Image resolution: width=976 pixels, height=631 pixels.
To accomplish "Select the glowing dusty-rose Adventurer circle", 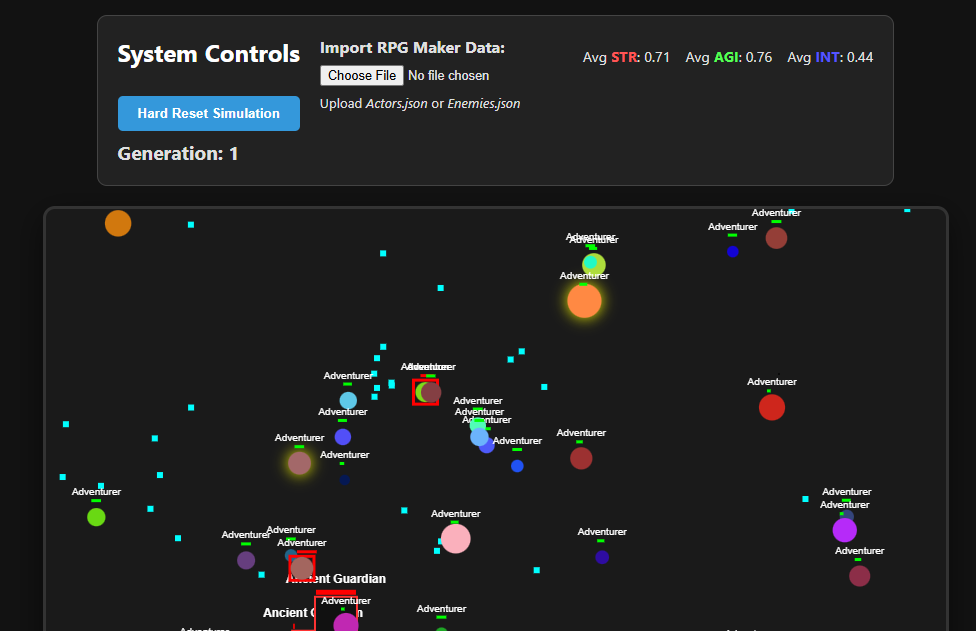I will point(299,463).
